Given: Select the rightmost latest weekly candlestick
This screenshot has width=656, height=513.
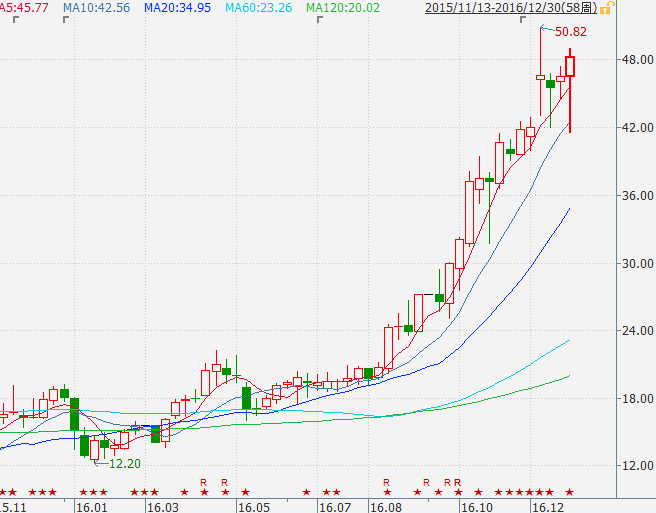Looking at the screenshot, I should [570, 67].
